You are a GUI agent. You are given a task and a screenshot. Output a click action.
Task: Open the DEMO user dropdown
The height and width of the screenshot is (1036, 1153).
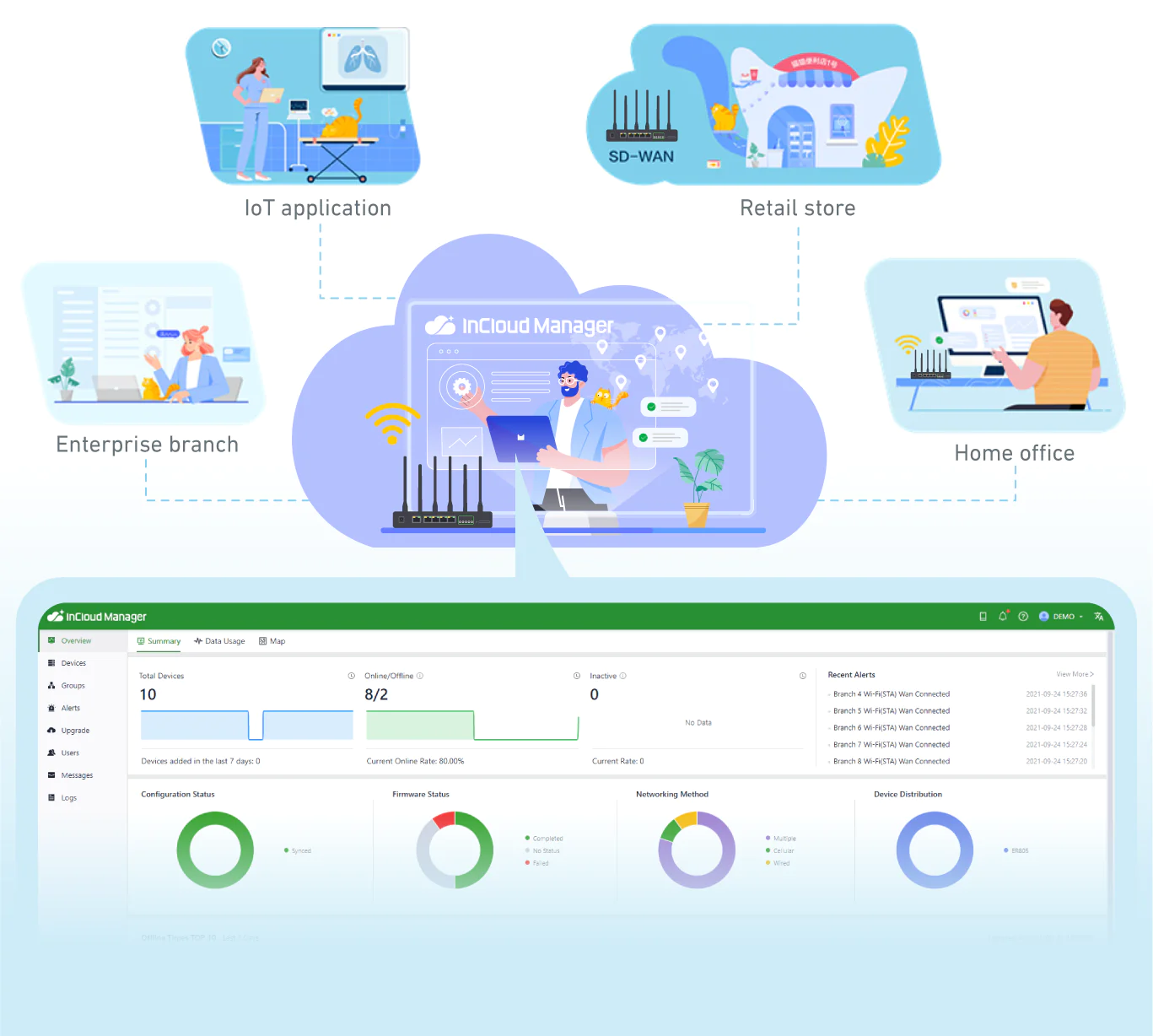[x=1062, y=617]
